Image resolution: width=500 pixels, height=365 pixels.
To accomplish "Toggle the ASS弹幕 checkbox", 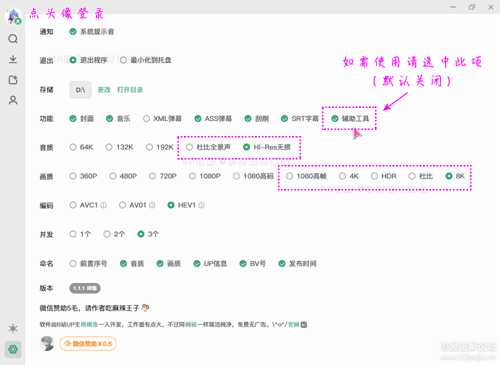I will tap(198, 118).
